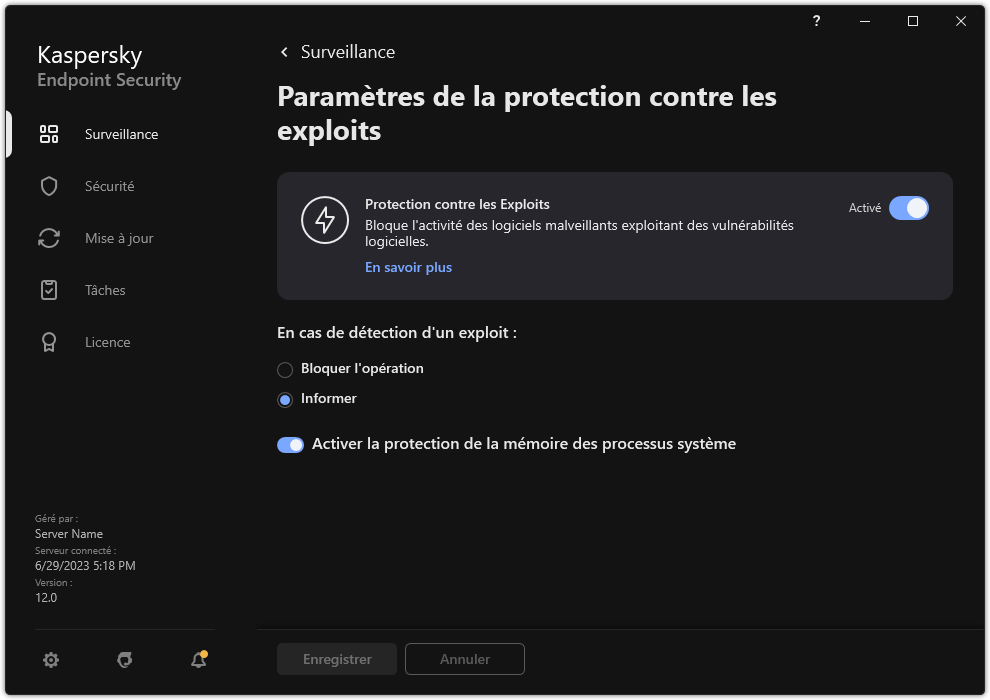This screenshot has height=700, width=990.
Task: Disable Protection contre les Exploits
Action: (x=909, y=208)
